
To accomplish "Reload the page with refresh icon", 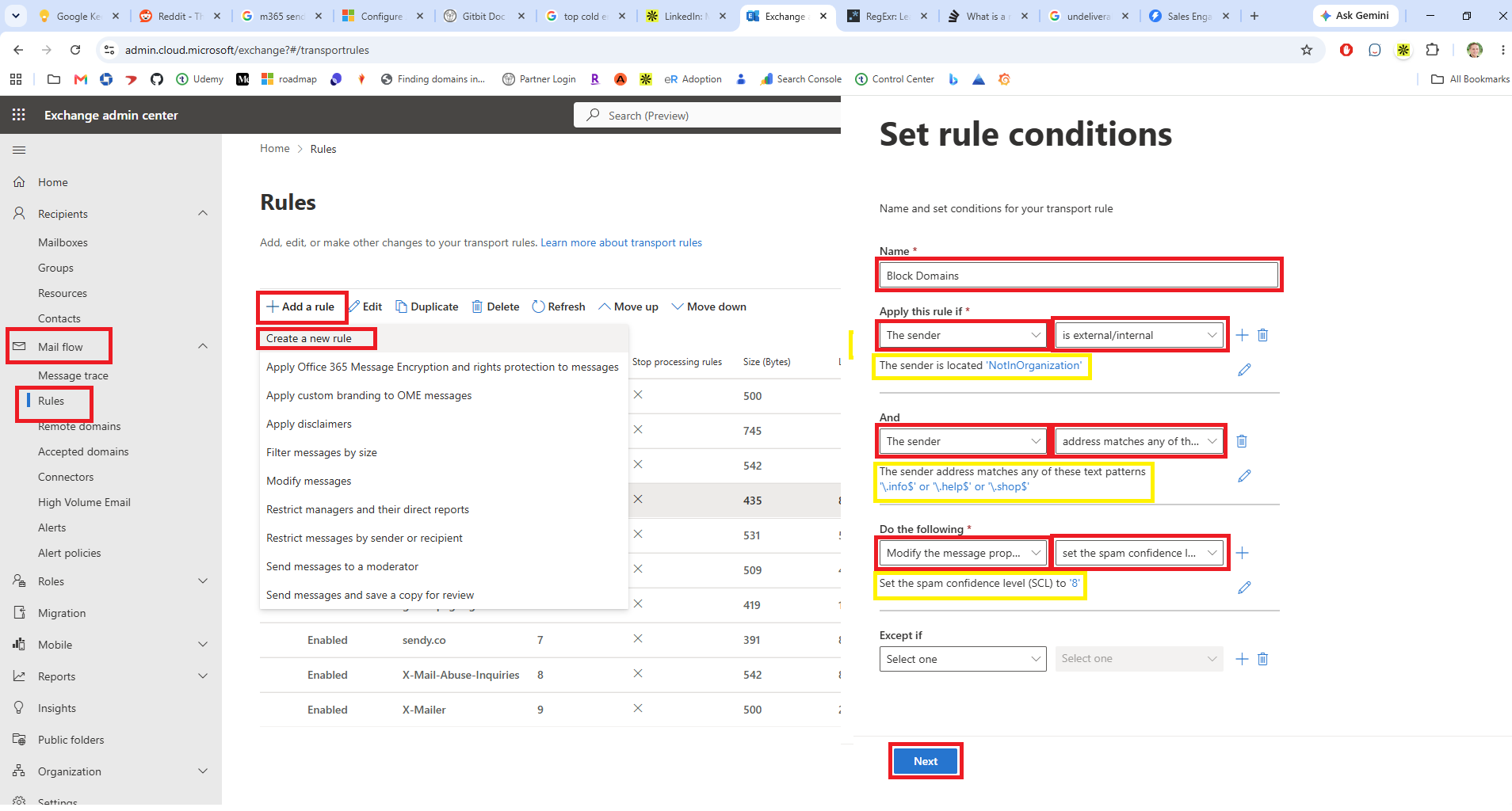I will [75, 50].
